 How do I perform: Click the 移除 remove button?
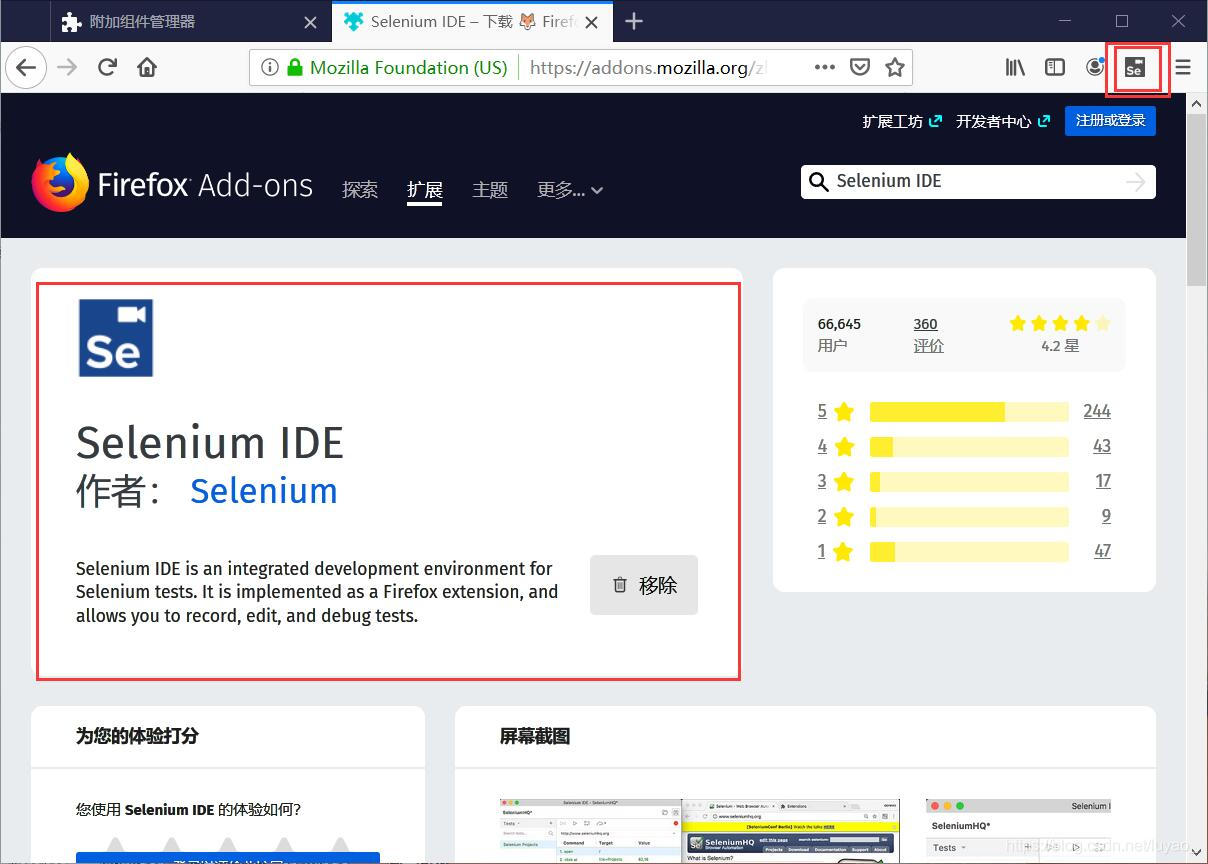(x=644, y=585)
